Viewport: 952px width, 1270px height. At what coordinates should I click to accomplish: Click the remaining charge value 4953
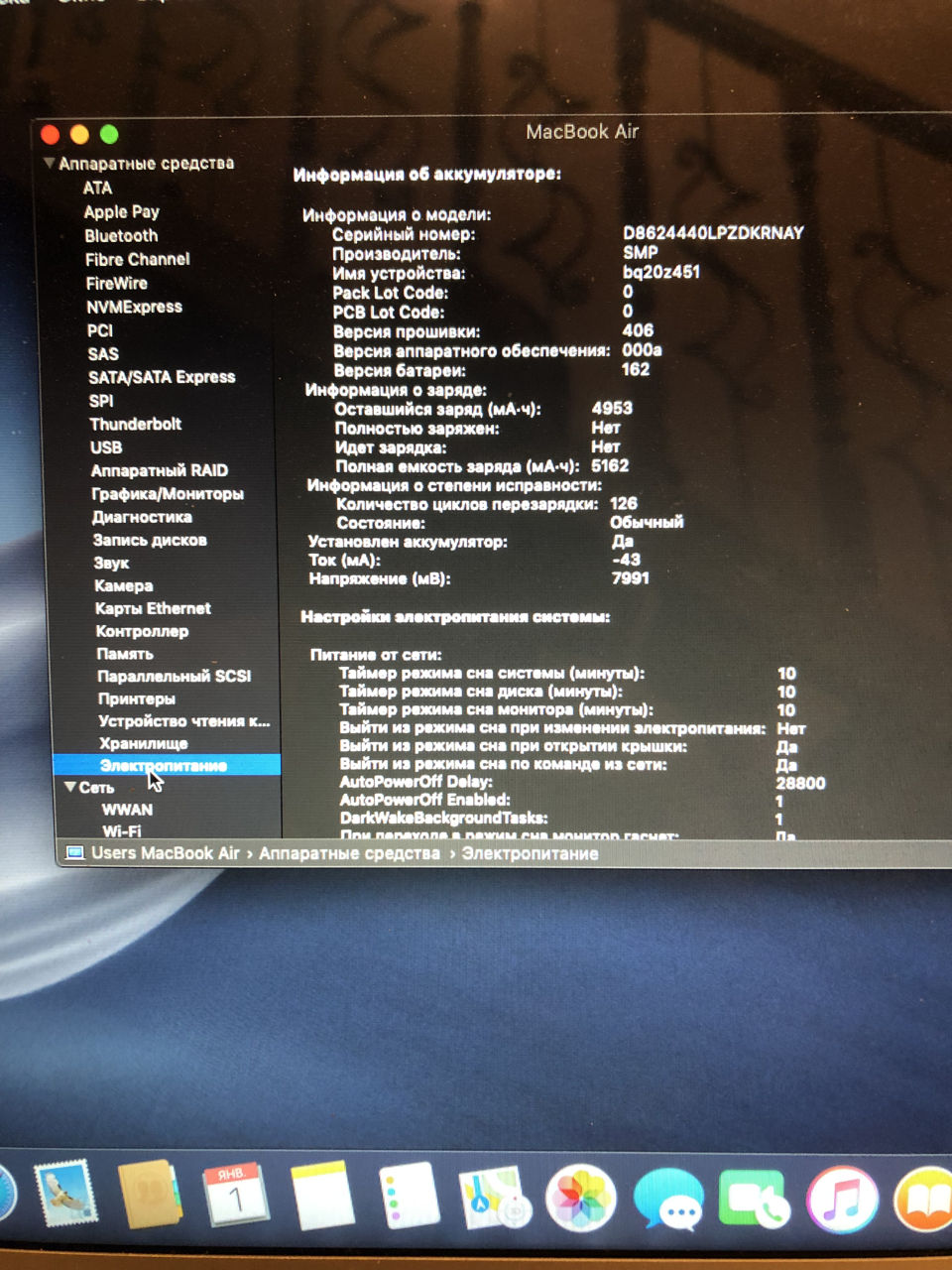612,408
